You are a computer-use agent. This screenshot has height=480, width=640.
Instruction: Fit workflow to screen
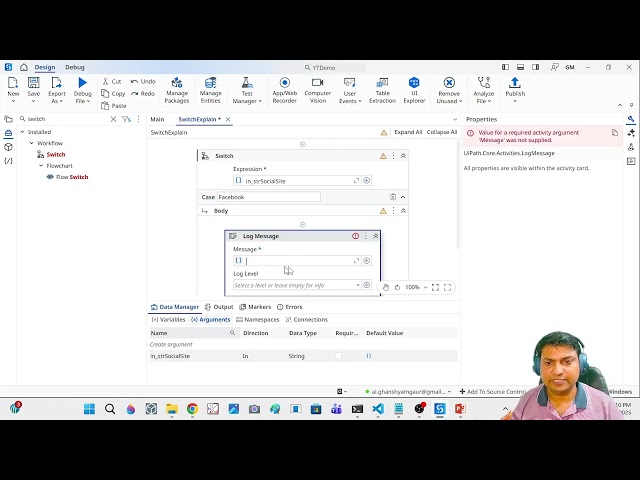click(x=435, y=287)
